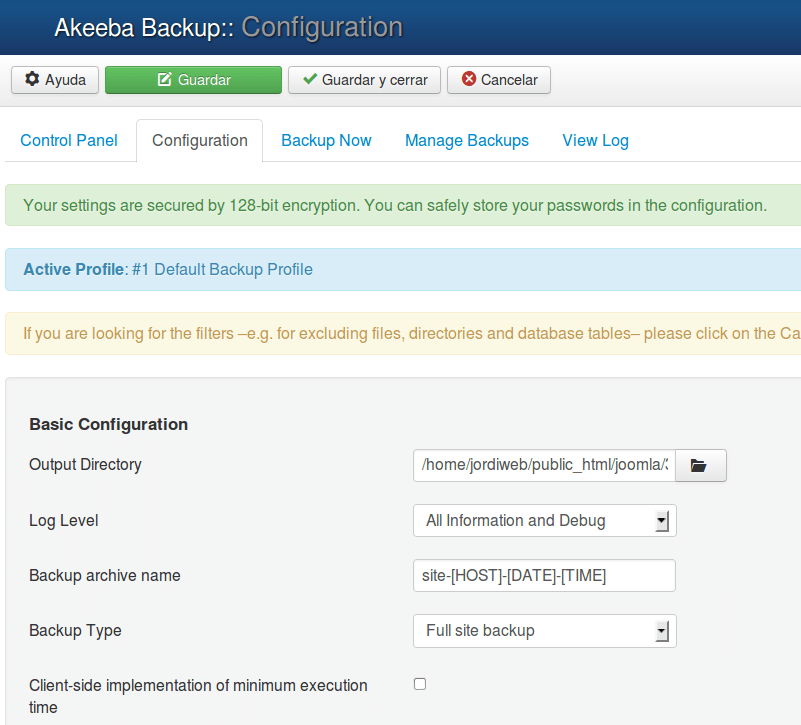Switch to the Control Panel tab
801x725 pixels.
tap(69, 141)
